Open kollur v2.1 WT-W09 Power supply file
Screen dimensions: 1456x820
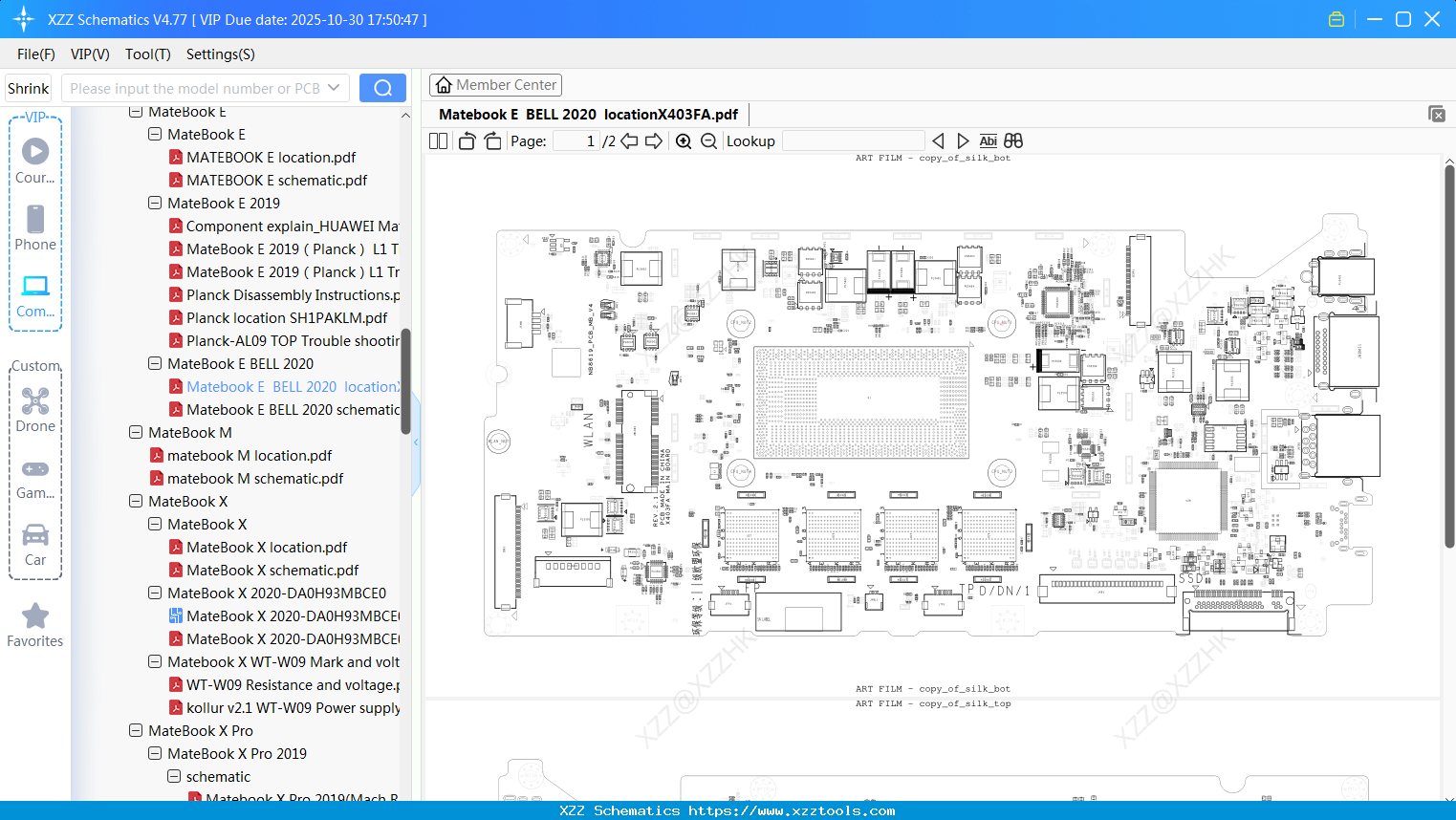tap(293, 708)
